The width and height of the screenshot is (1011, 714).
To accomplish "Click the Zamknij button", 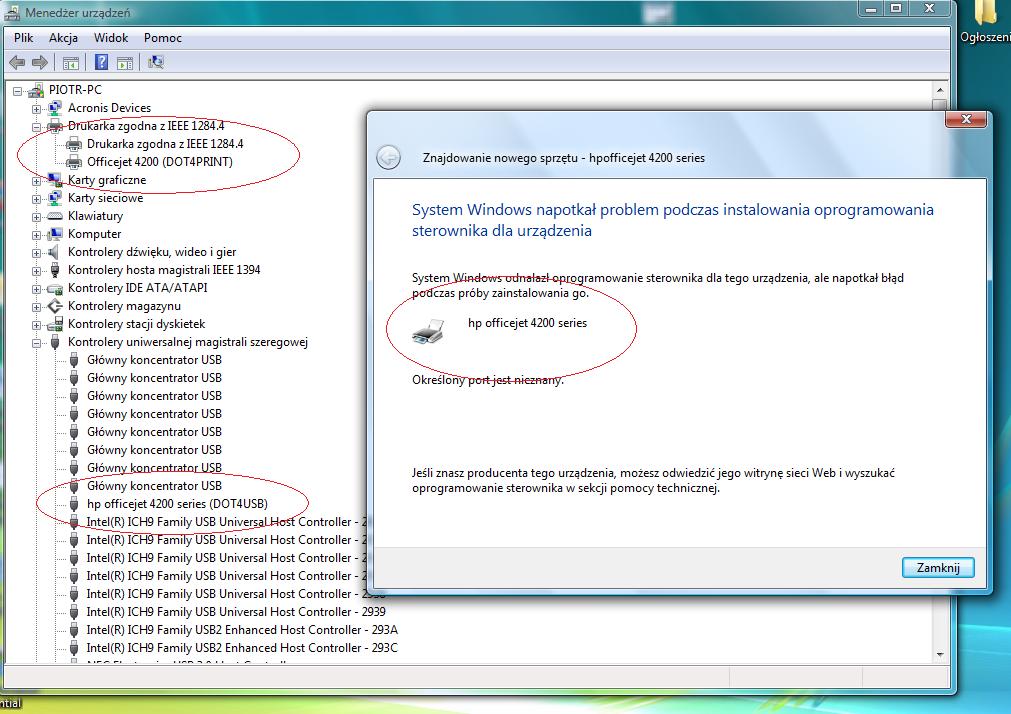I will [938, 568].
